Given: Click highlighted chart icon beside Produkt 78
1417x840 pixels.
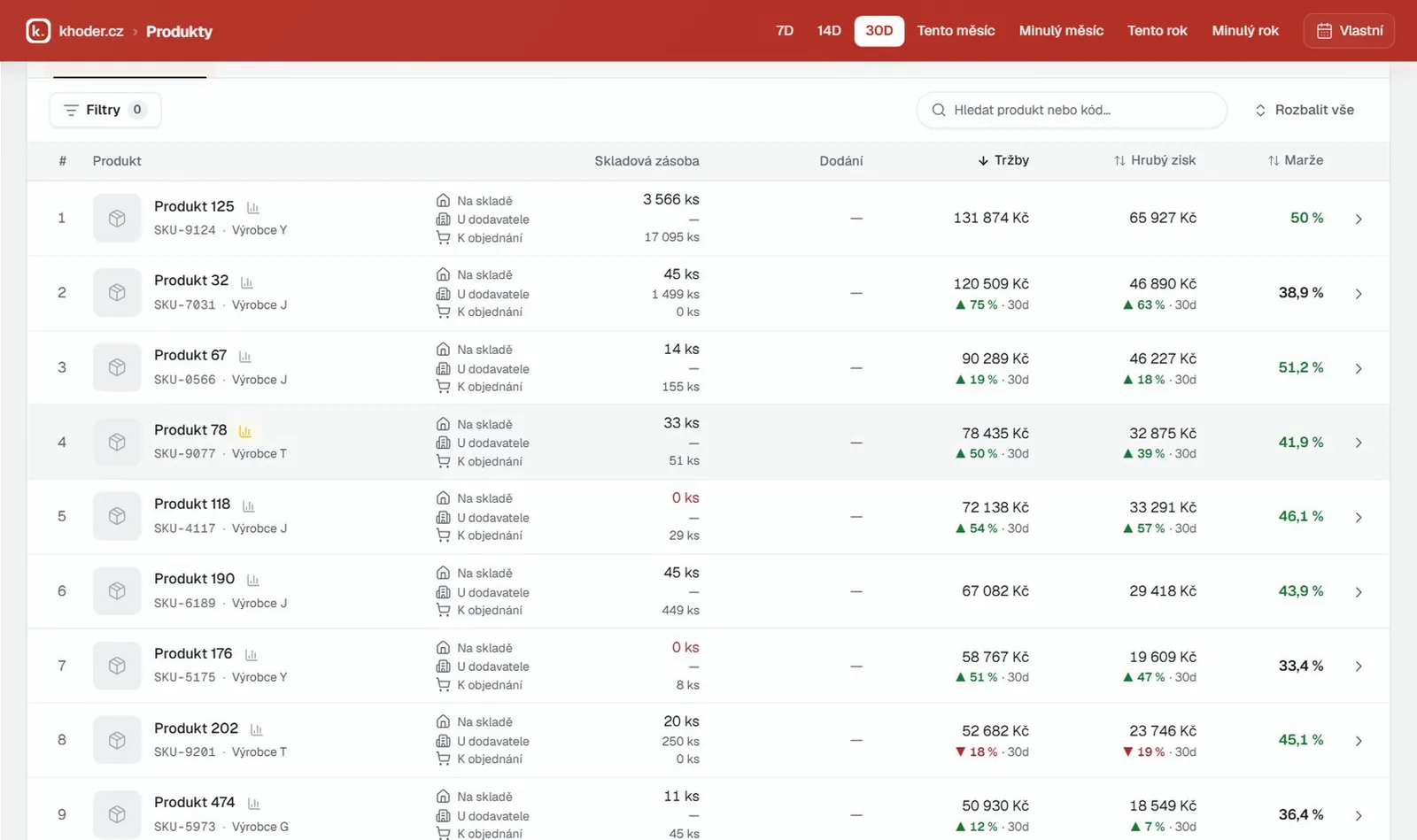Looking at the screenshot, I should (245, 431).
